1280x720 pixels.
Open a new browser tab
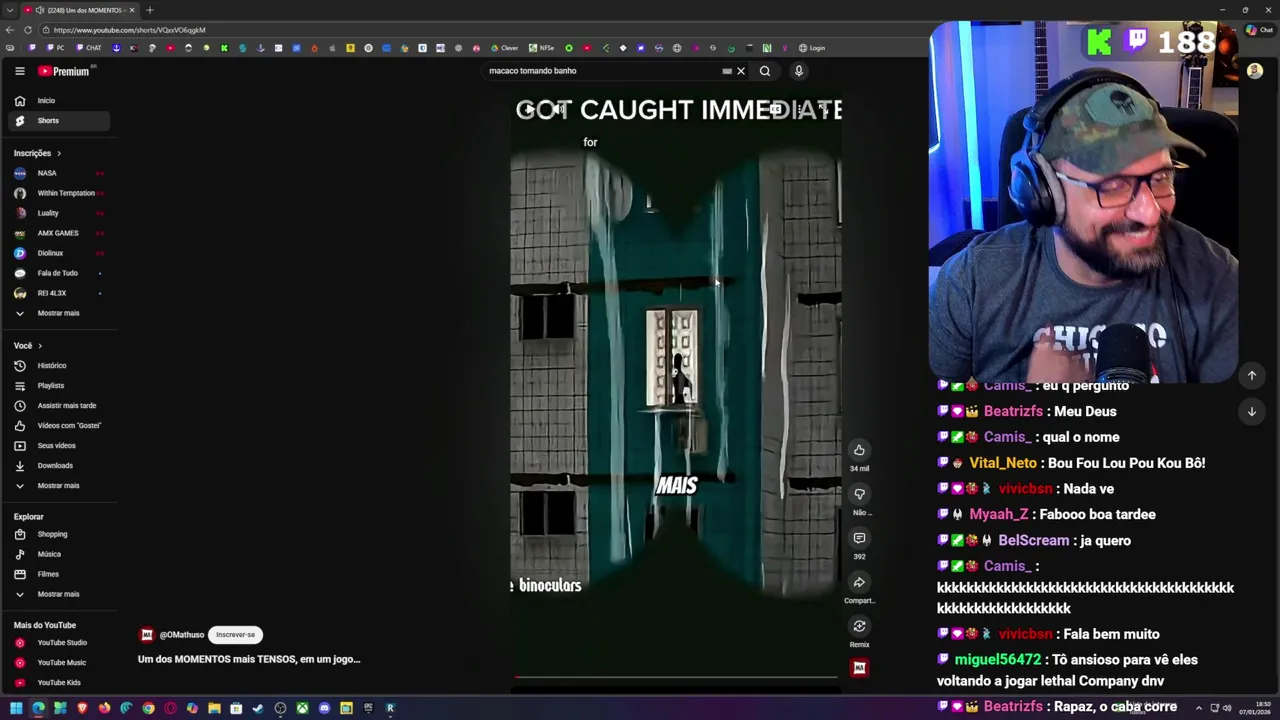click(x=149, y=10)
